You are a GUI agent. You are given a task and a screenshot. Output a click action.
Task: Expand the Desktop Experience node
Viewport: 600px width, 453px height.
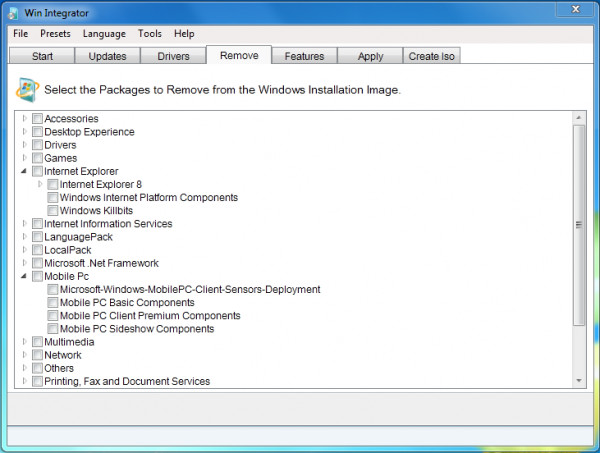[24, 131]
